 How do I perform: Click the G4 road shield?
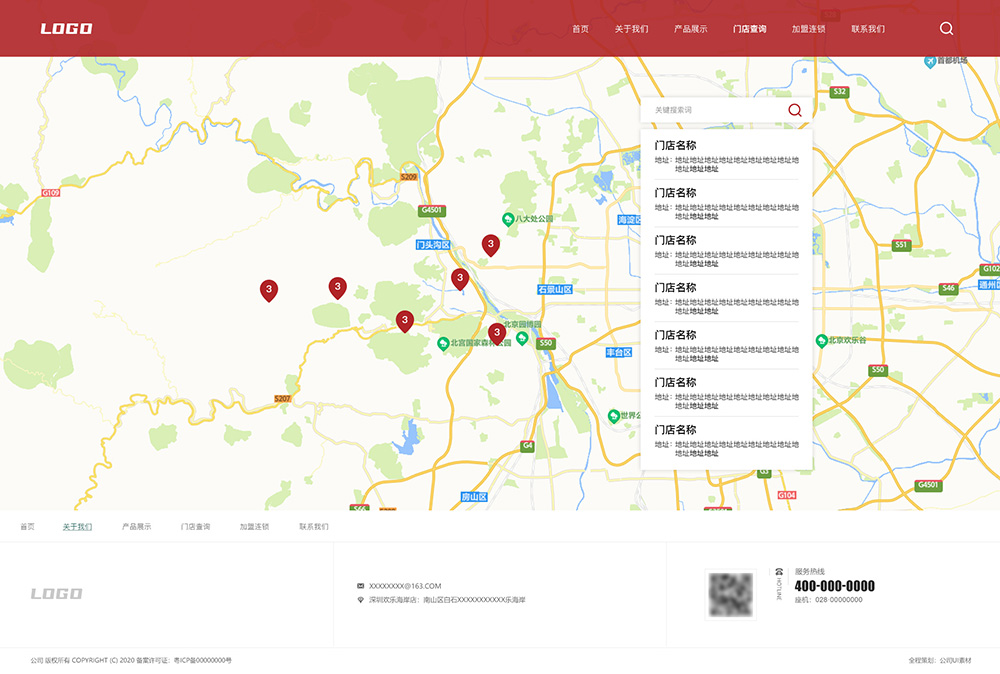point(527,446)
